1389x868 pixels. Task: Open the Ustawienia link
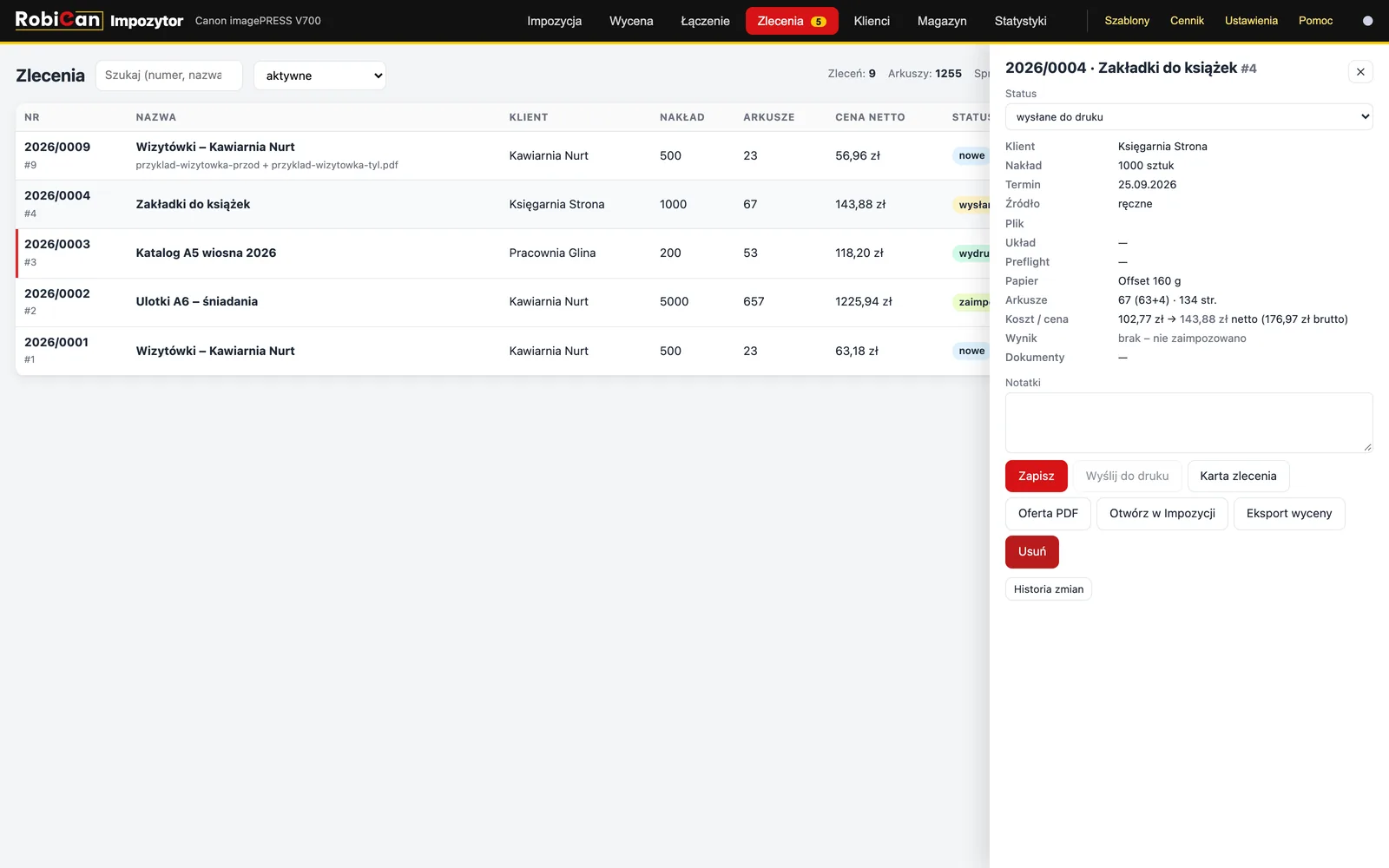(1251, 21)
